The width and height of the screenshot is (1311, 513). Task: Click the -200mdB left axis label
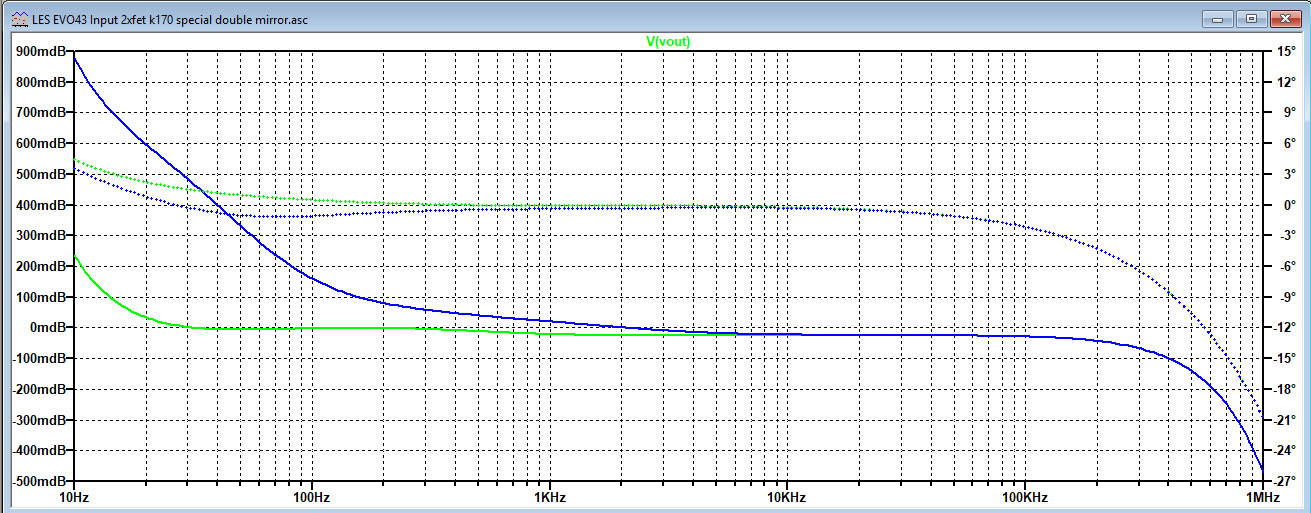(x=41, y=389)
